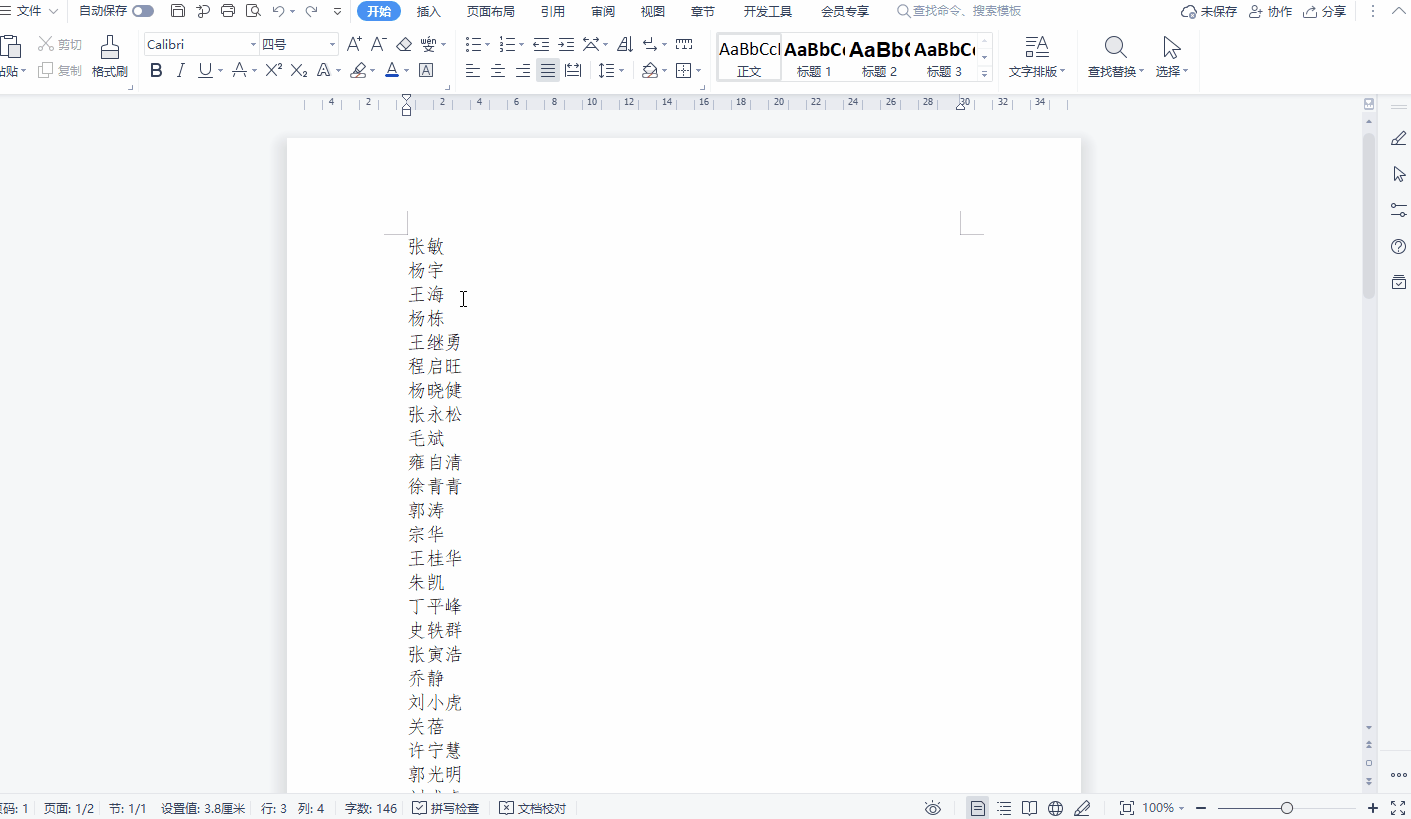
Task: Enter full screen via status bar icon
Action: coord(1398,808)
